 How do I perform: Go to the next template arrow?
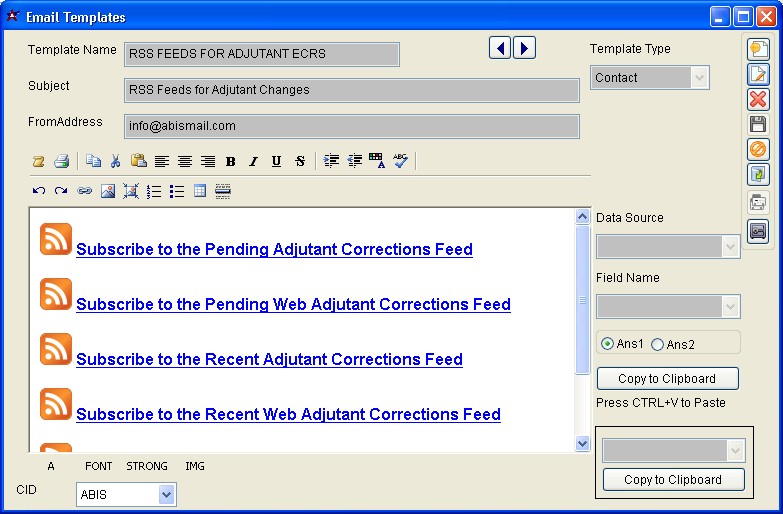tap(524, 48)
